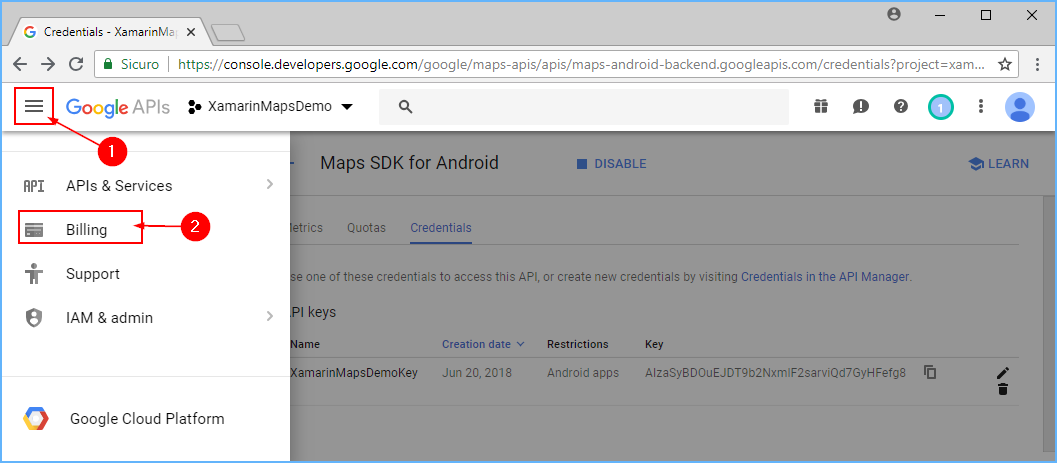Go back to the previous browser page
The width and height of the screenshot is (1057, 463).
20,64
